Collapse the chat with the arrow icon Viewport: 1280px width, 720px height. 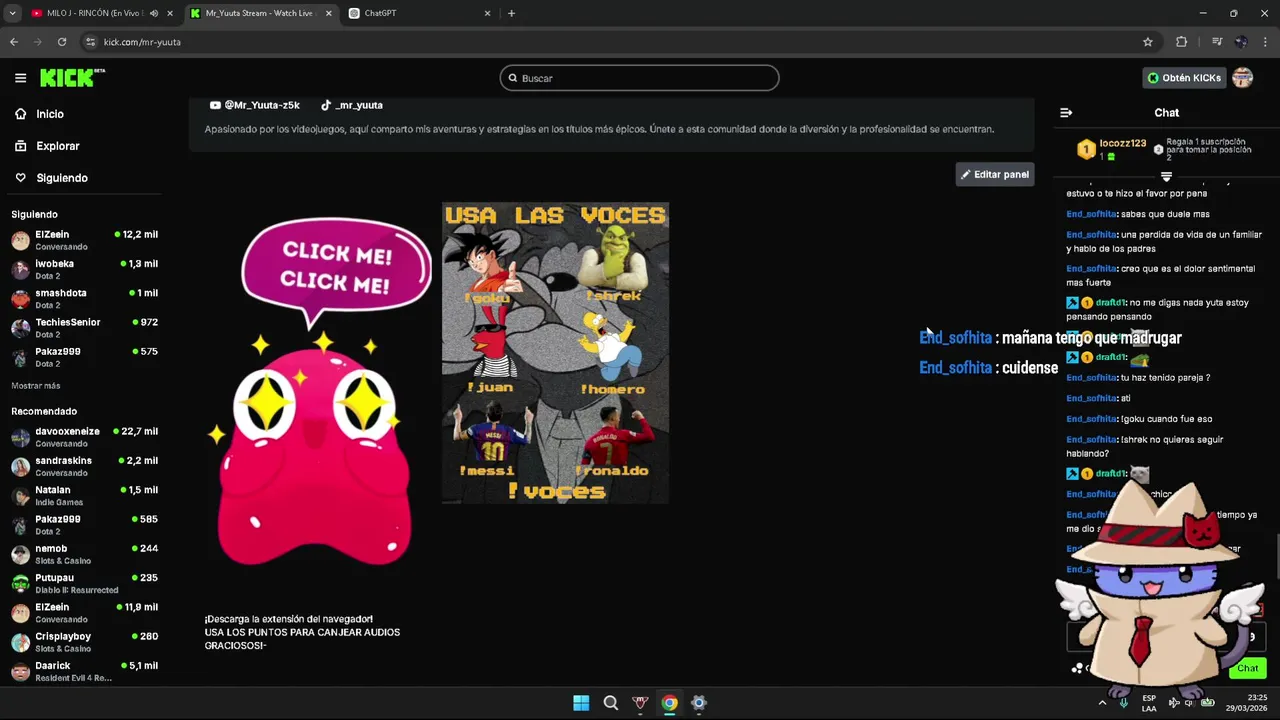pyautogui.click(x=1066, y=113)
